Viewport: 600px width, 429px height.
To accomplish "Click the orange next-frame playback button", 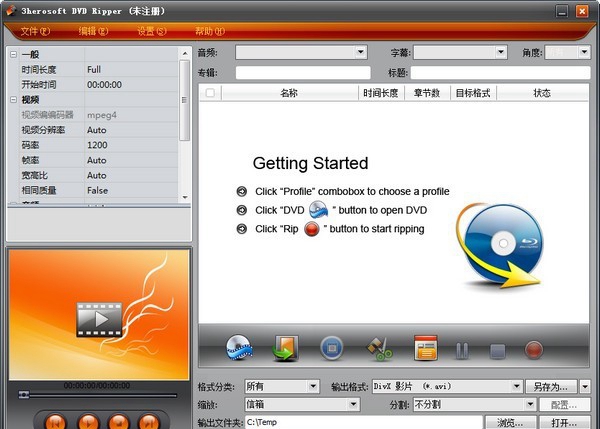I will point(149,422).
